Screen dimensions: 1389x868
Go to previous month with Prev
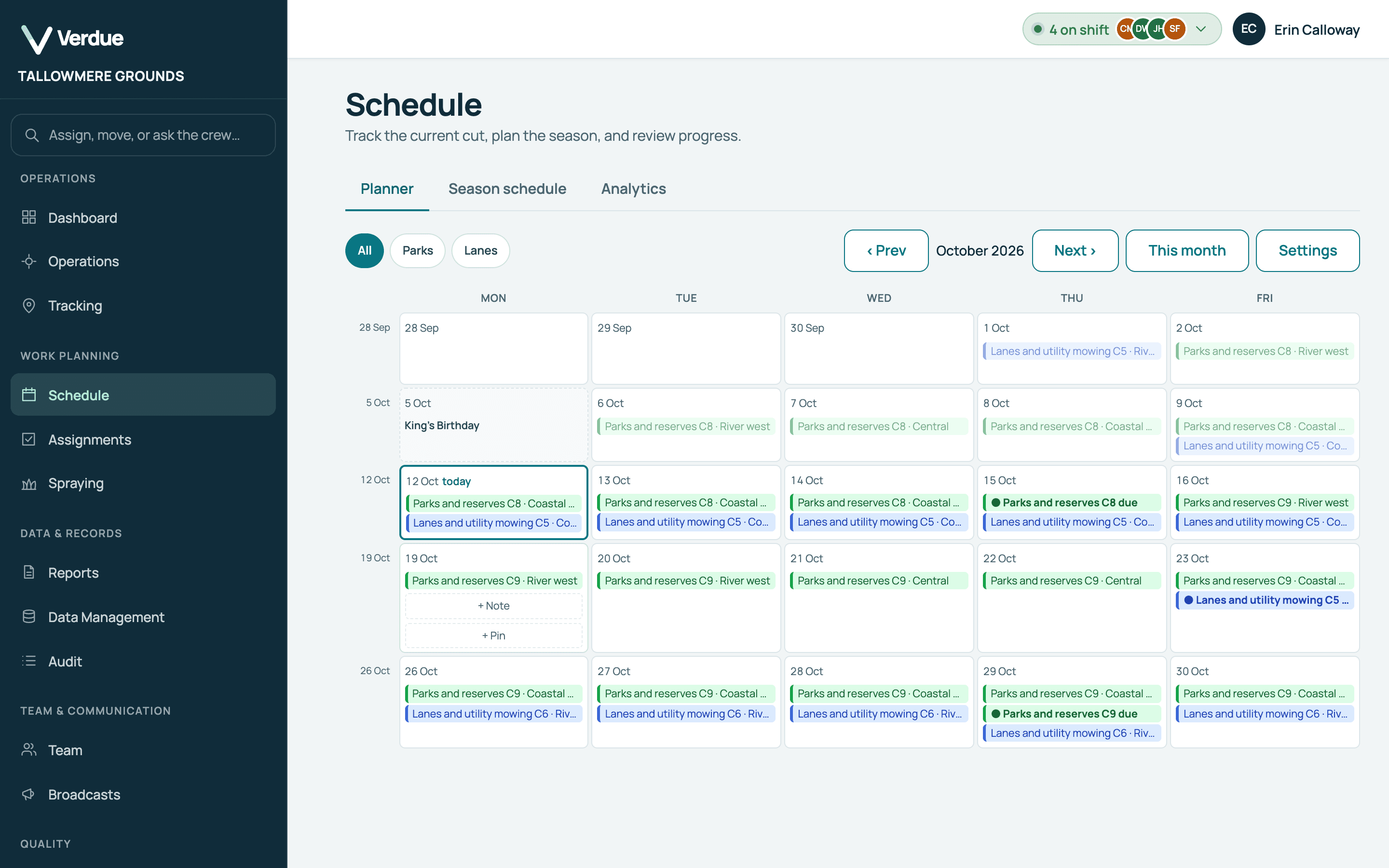coord(885,250)
